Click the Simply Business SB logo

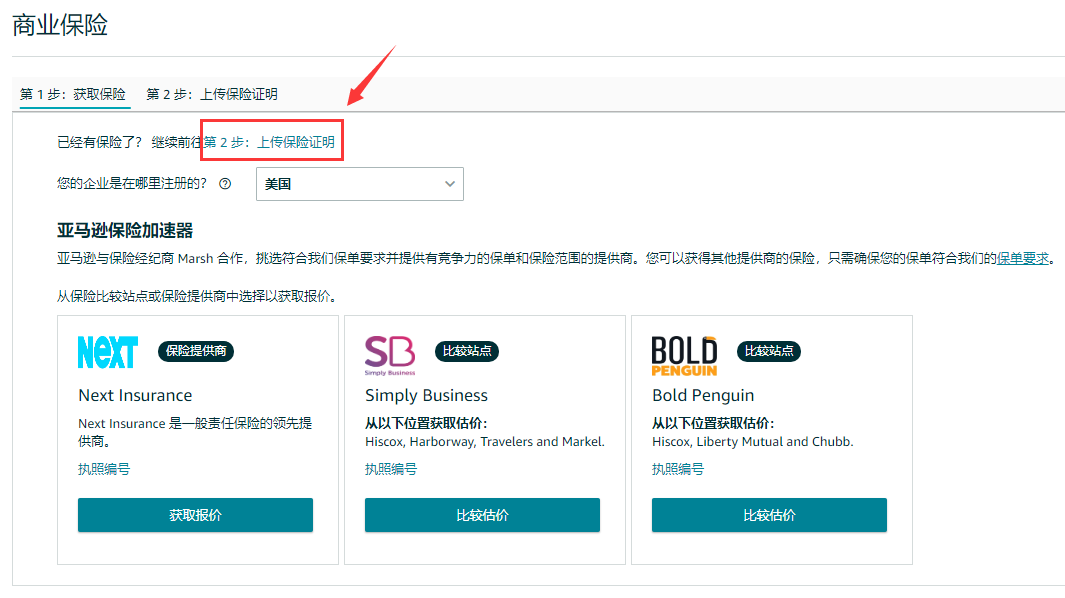[x=390, y=355]
